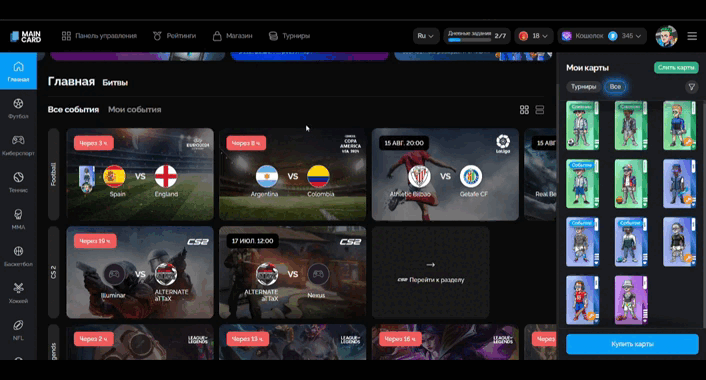Select Хоккей in the sidebar
The height and width of the screenshot is (380, 706).
tap(18, 293)
